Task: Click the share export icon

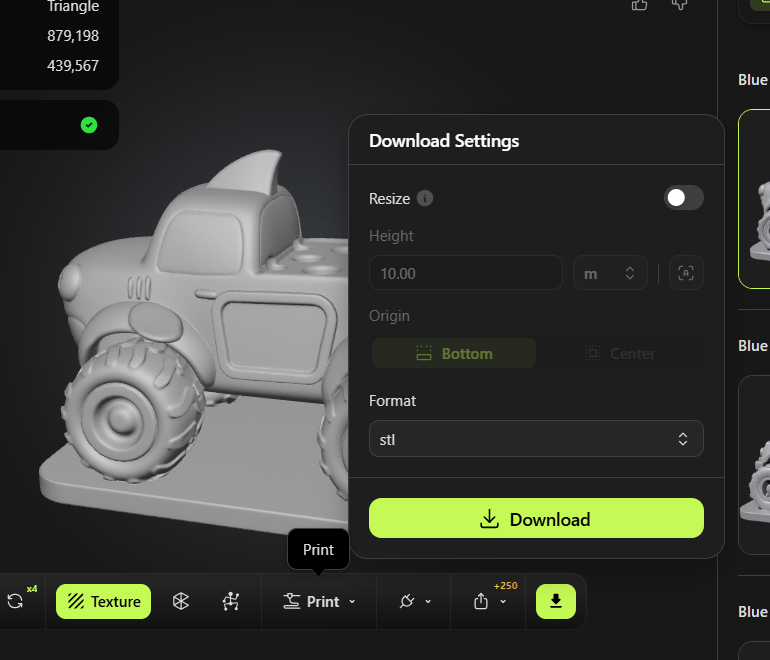Action: tap(481, 601)
